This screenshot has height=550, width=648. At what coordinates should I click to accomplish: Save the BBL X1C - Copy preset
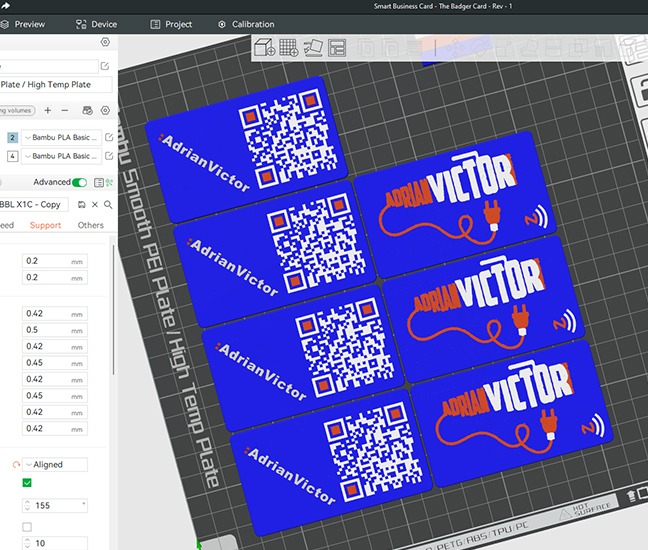click(x=82, y=205)
